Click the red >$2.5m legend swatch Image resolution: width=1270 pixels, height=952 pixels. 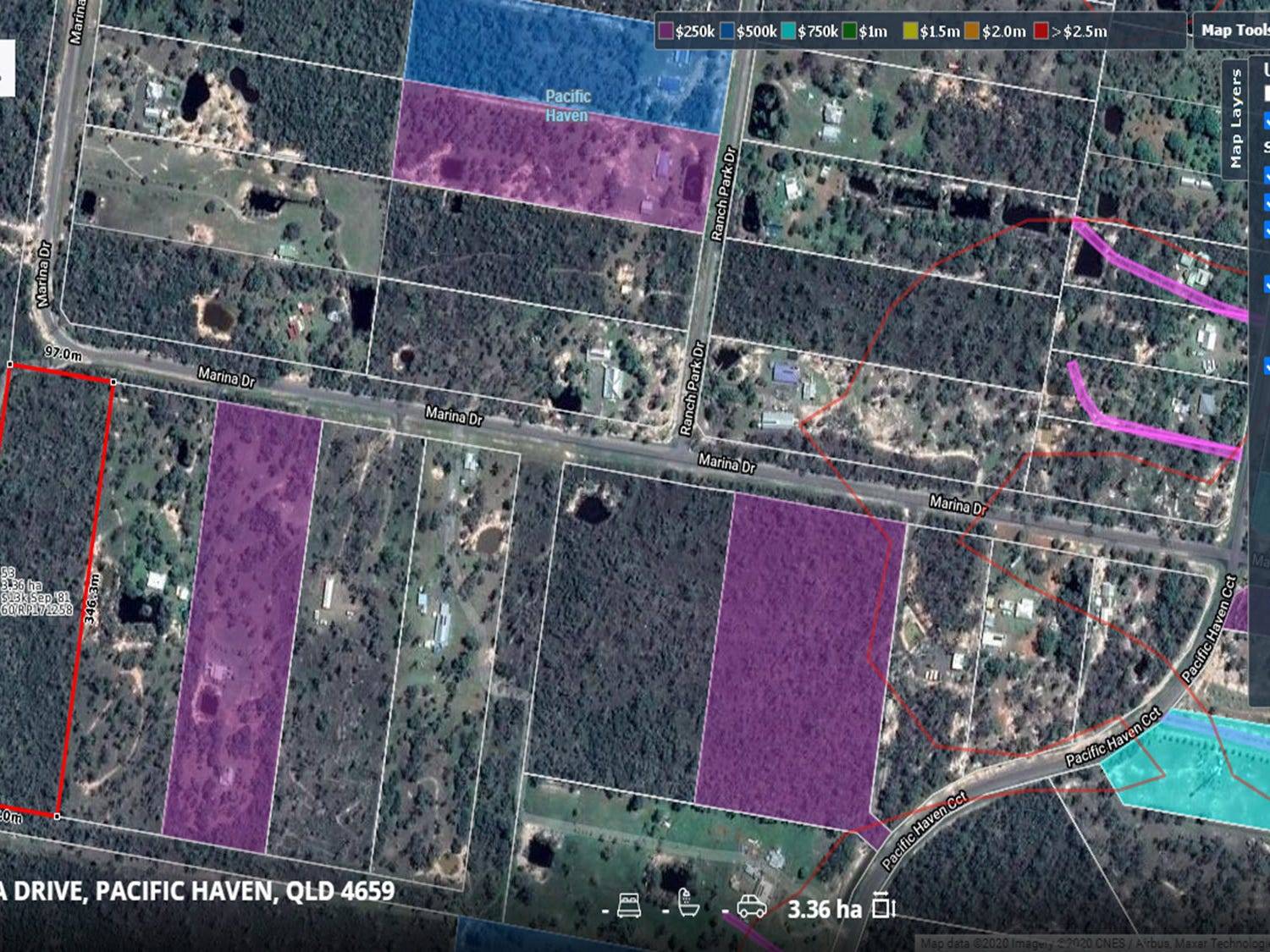click(1041, 31)
